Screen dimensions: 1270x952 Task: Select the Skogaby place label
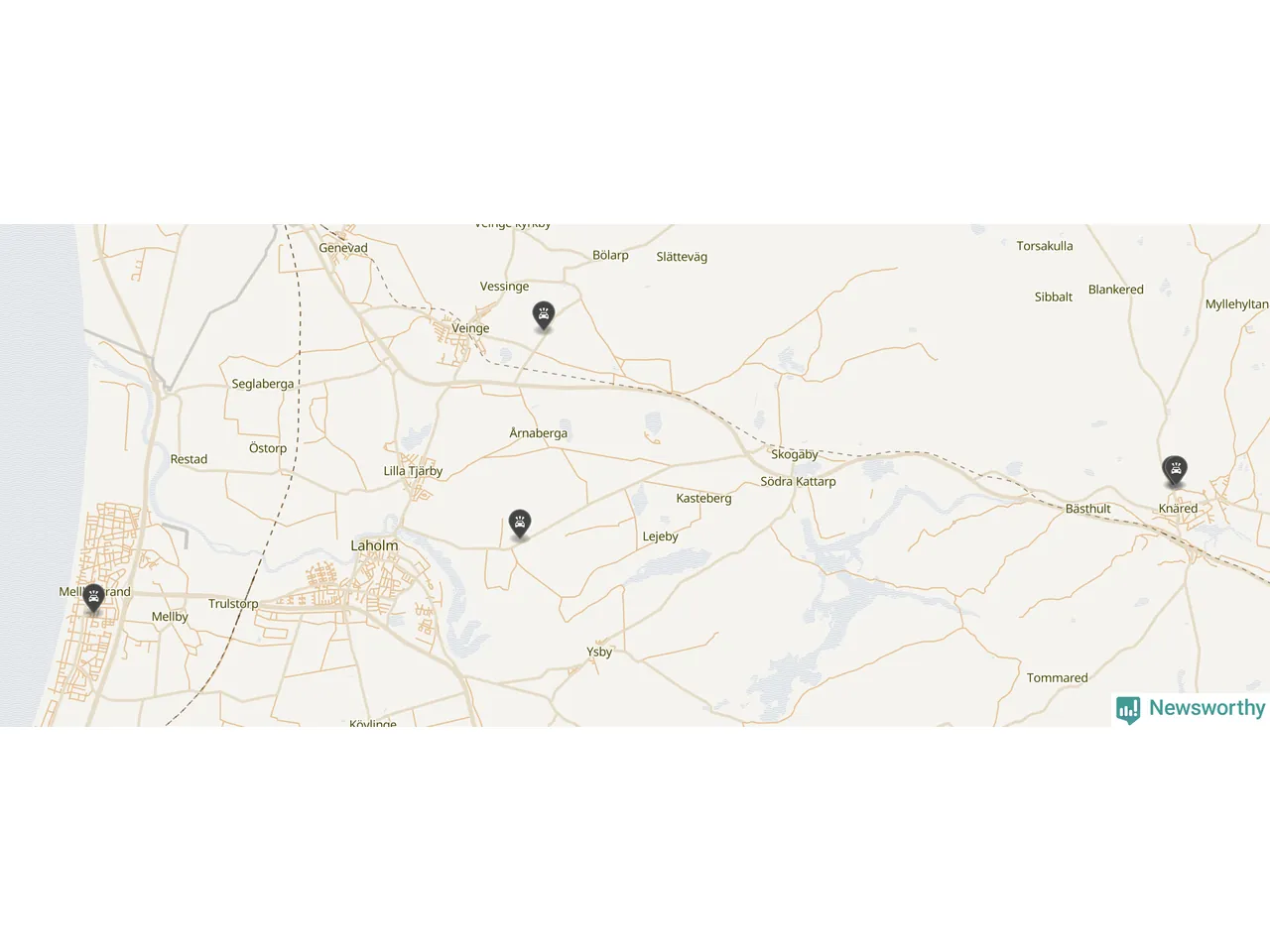[x=795, y=454]
